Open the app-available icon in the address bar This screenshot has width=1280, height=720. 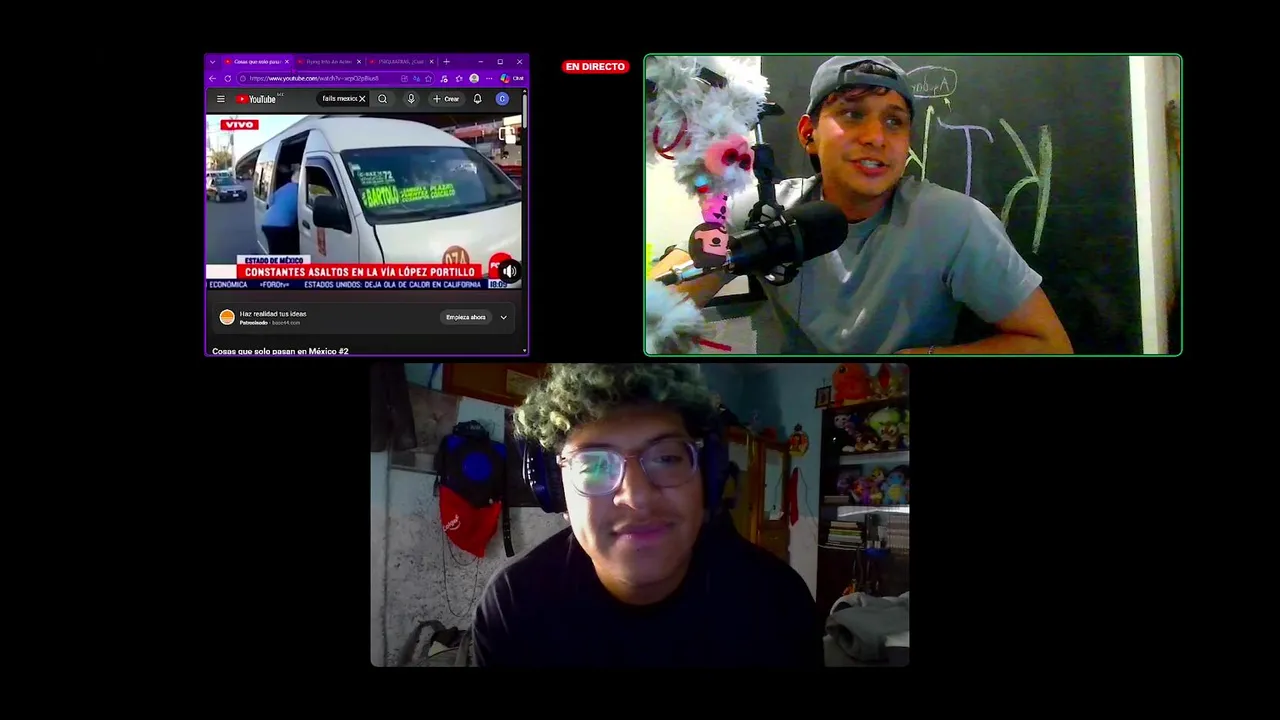click(x=404, y=78)
